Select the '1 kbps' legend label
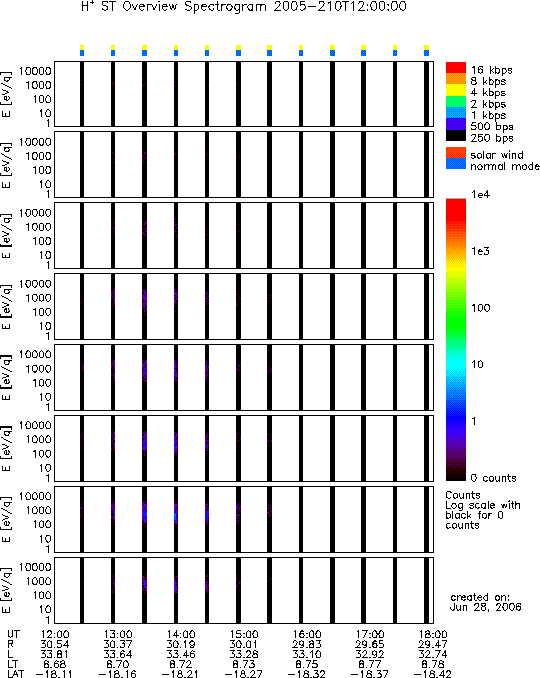Image resolution: width=540 pixels, height=678 pixels. click(488, 115)
